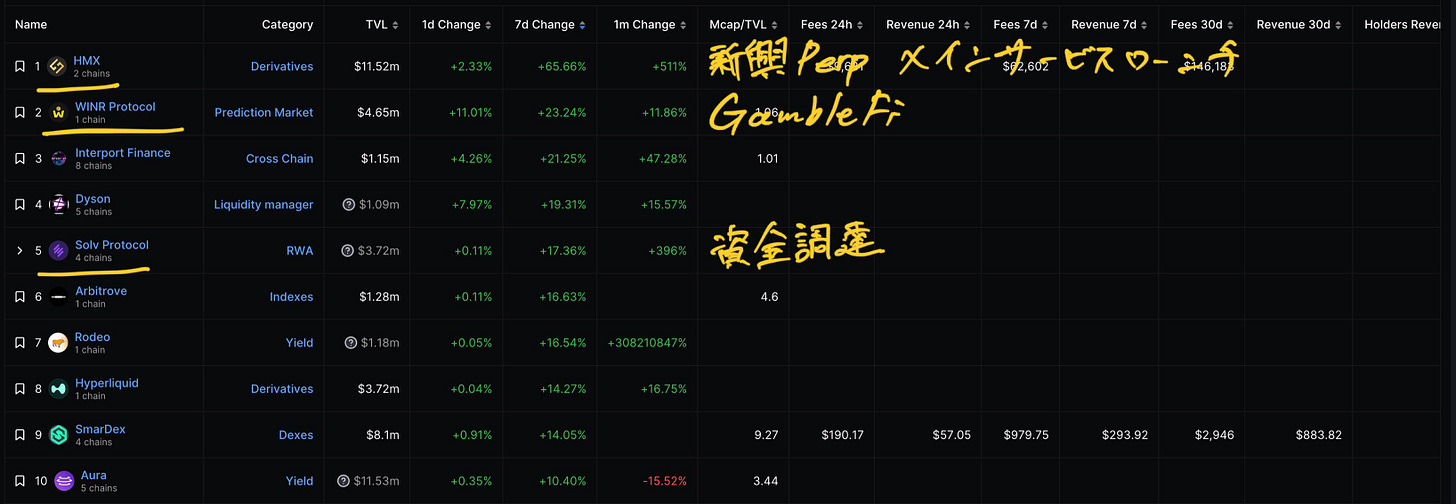
Task: Open the Hyperliquid protocol link
Action: pyautogui.click(x=107, y=383)
